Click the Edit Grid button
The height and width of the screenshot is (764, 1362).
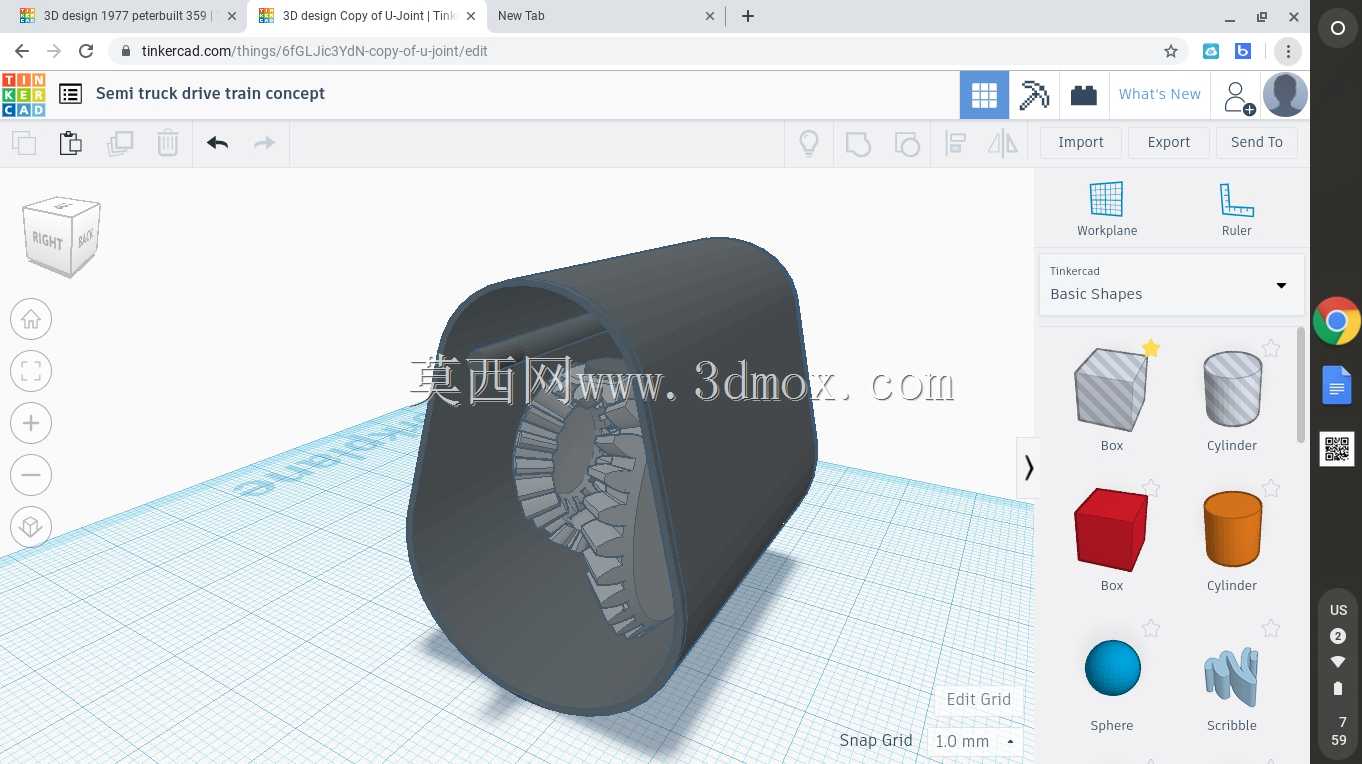pyautogui.click(x=978, y=699)
